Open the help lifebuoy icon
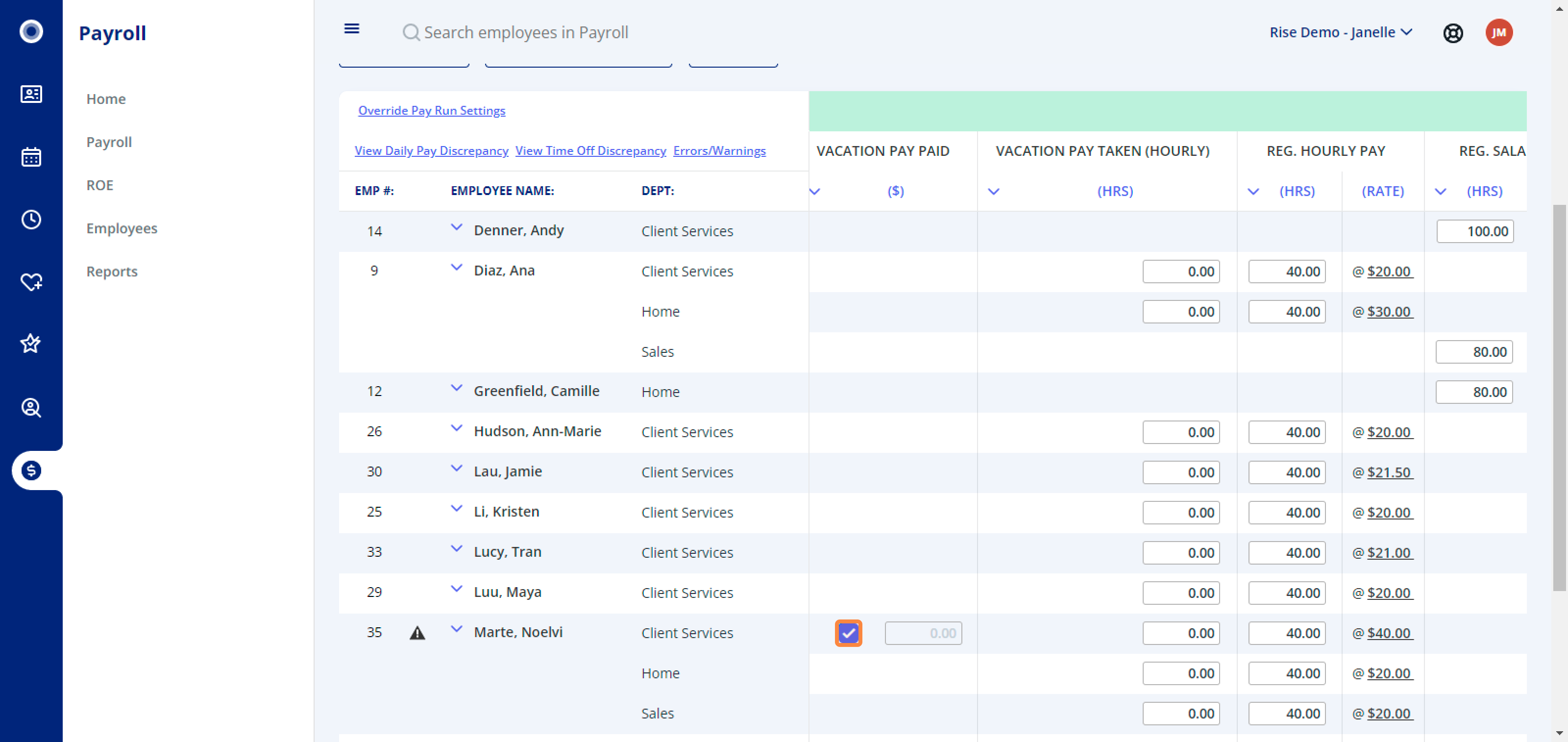Viewport: 1568px width, 742px height. [1453, 33]
